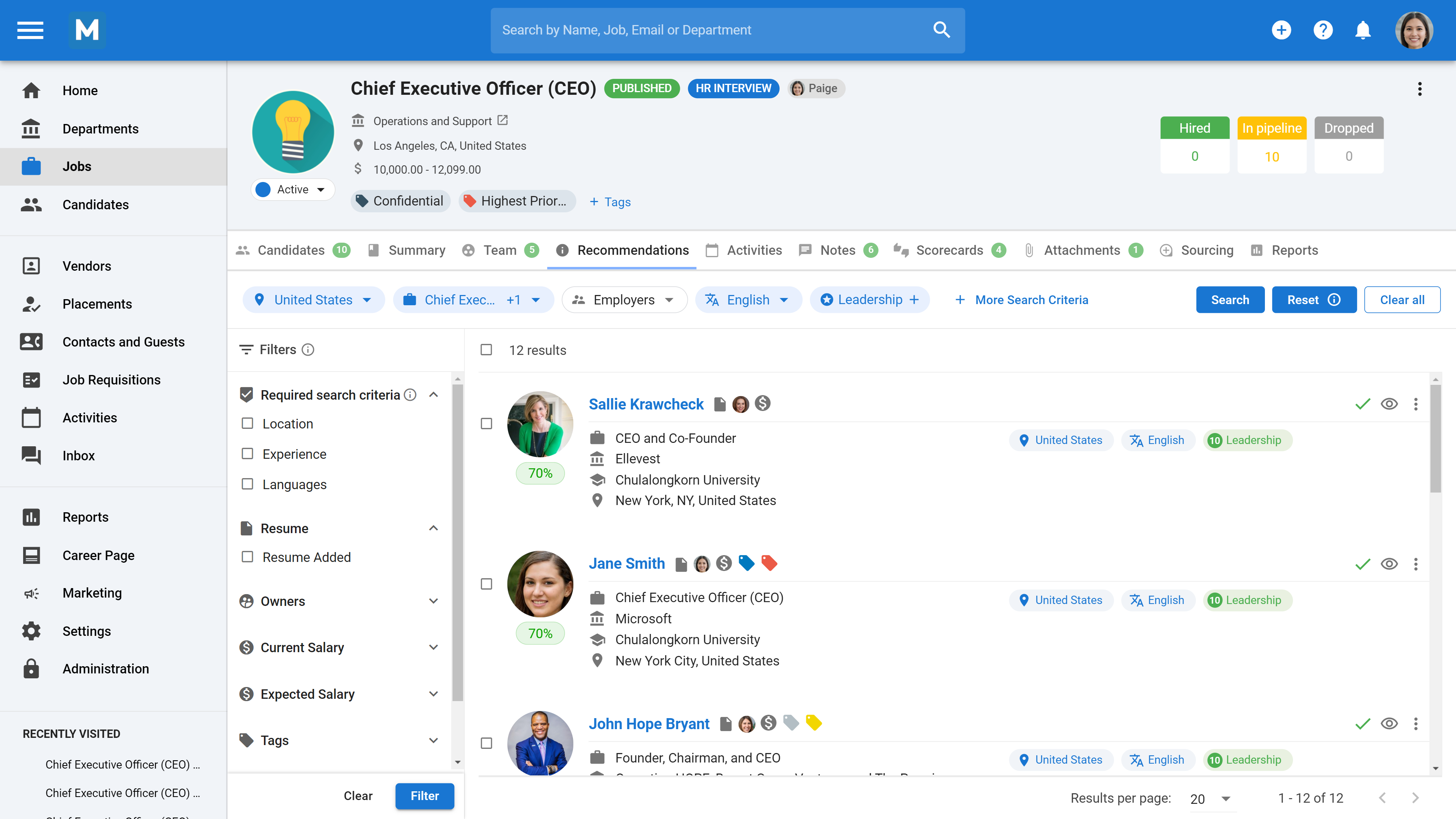The image size is (1456, 819).
Task: Click the notifications bell icon
Action: [1363, 30]
